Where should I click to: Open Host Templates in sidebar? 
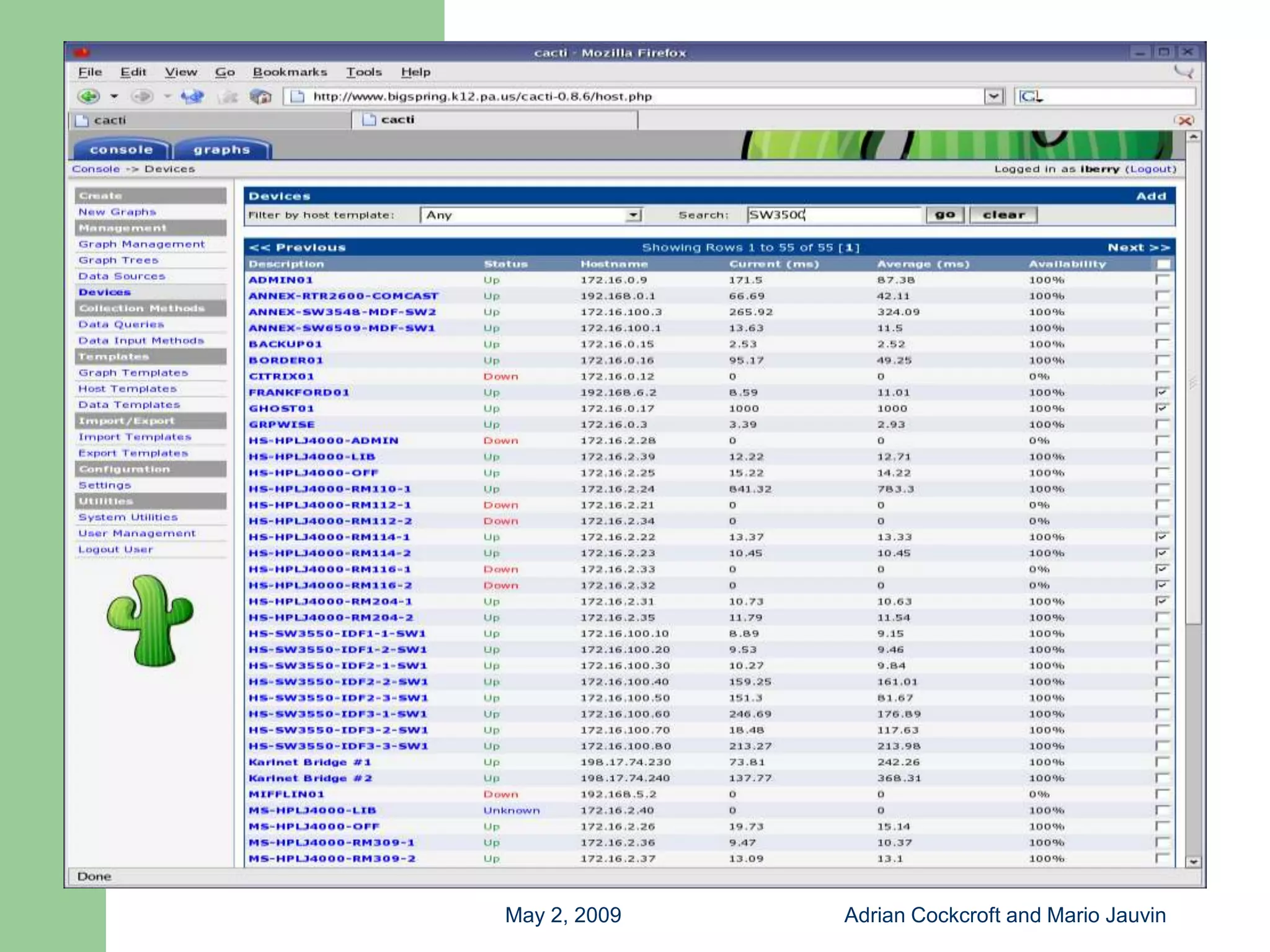click(127, 389)
